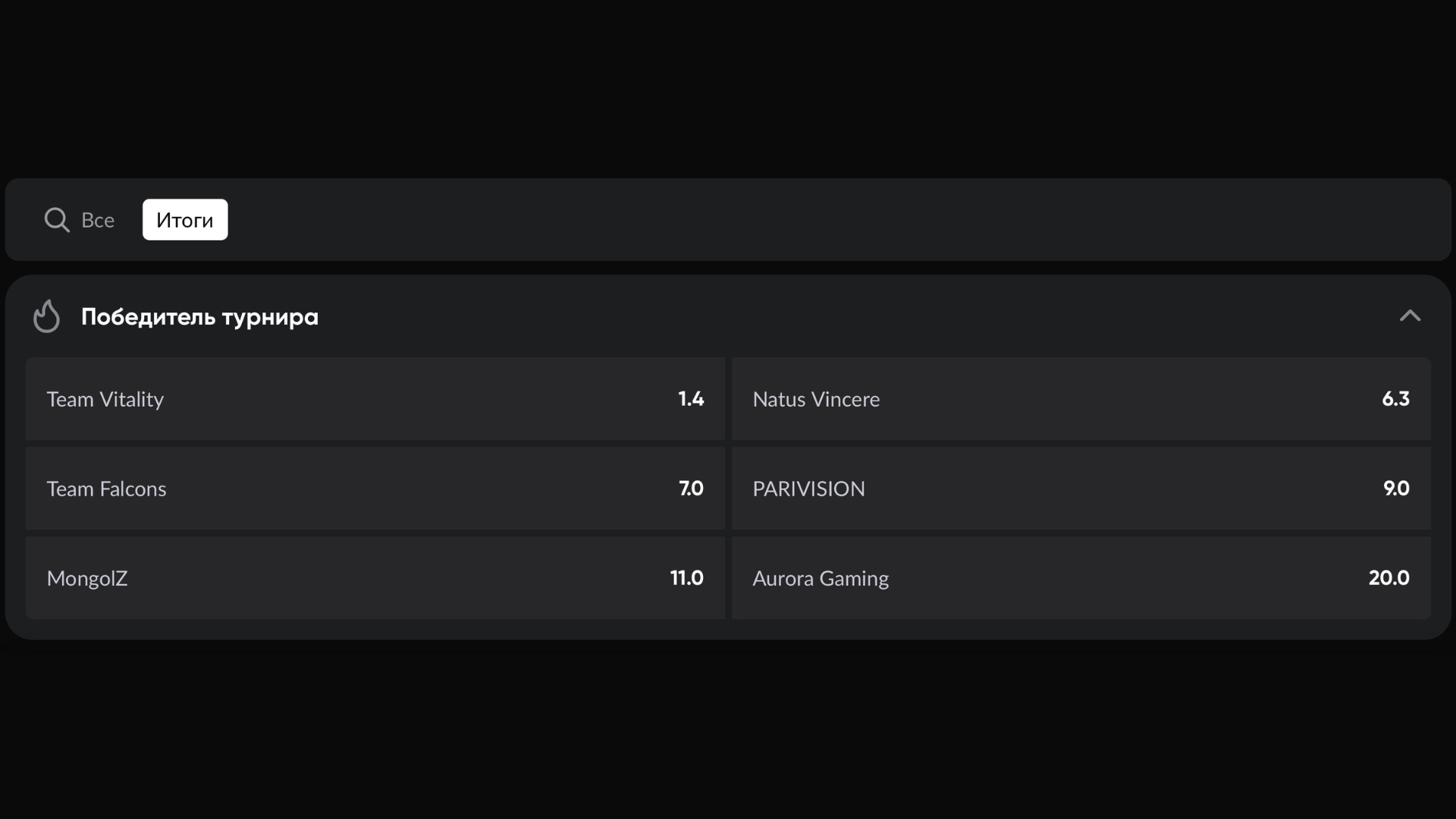Click the search magnifier icon

pos(57,220)
